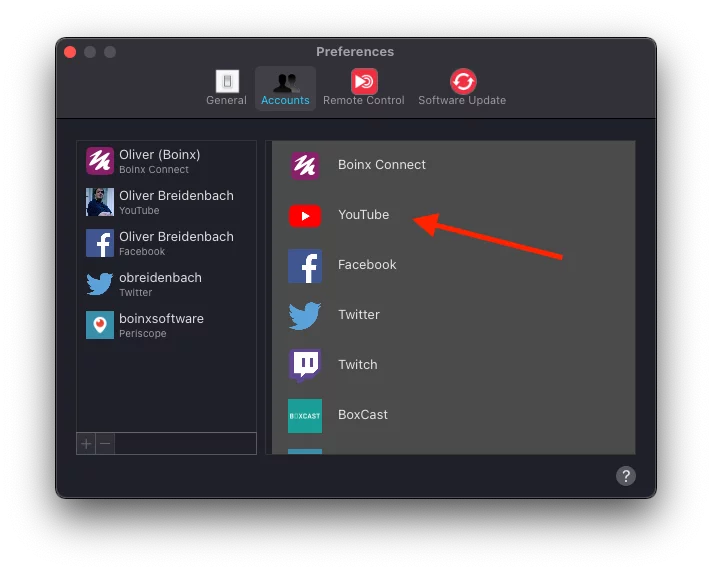Remove account with the minus button
Screen dimensions: 712x572
pyautogui.click(x=105, y=444)
